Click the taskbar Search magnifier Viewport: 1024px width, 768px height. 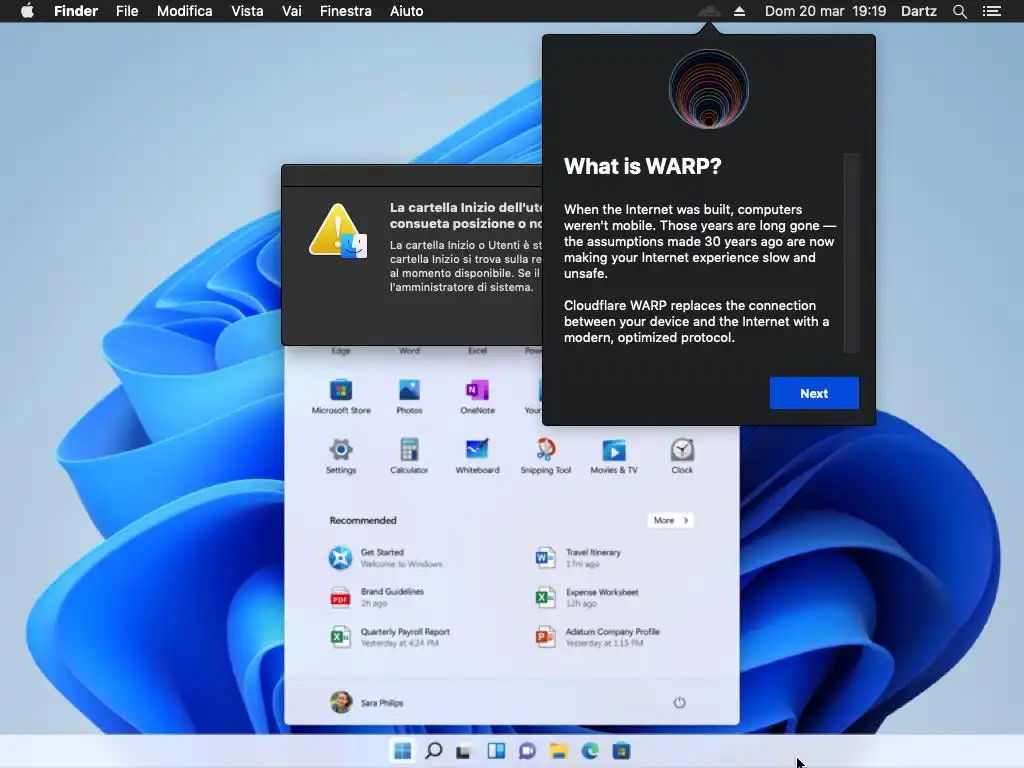pos(434,751)
